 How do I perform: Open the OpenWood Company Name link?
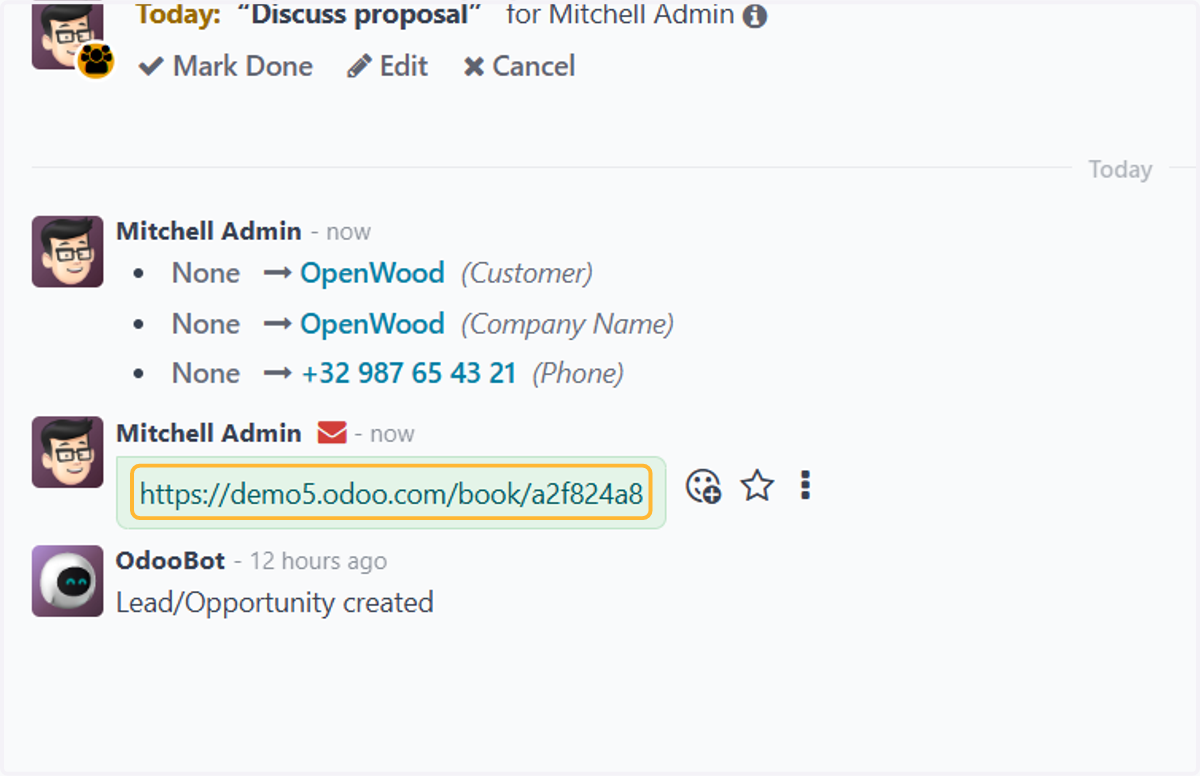[x=372, y=324]
